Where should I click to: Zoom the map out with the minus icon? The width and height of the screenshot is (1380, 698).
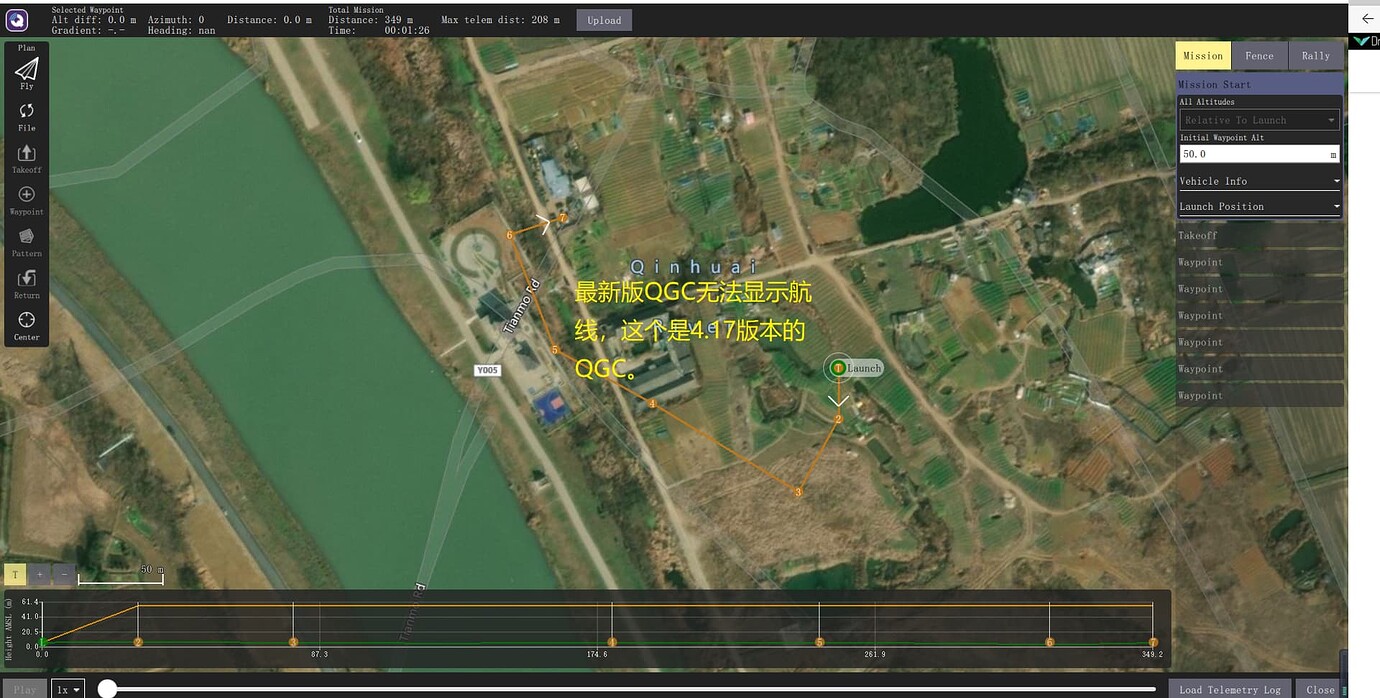click(63, 574)
